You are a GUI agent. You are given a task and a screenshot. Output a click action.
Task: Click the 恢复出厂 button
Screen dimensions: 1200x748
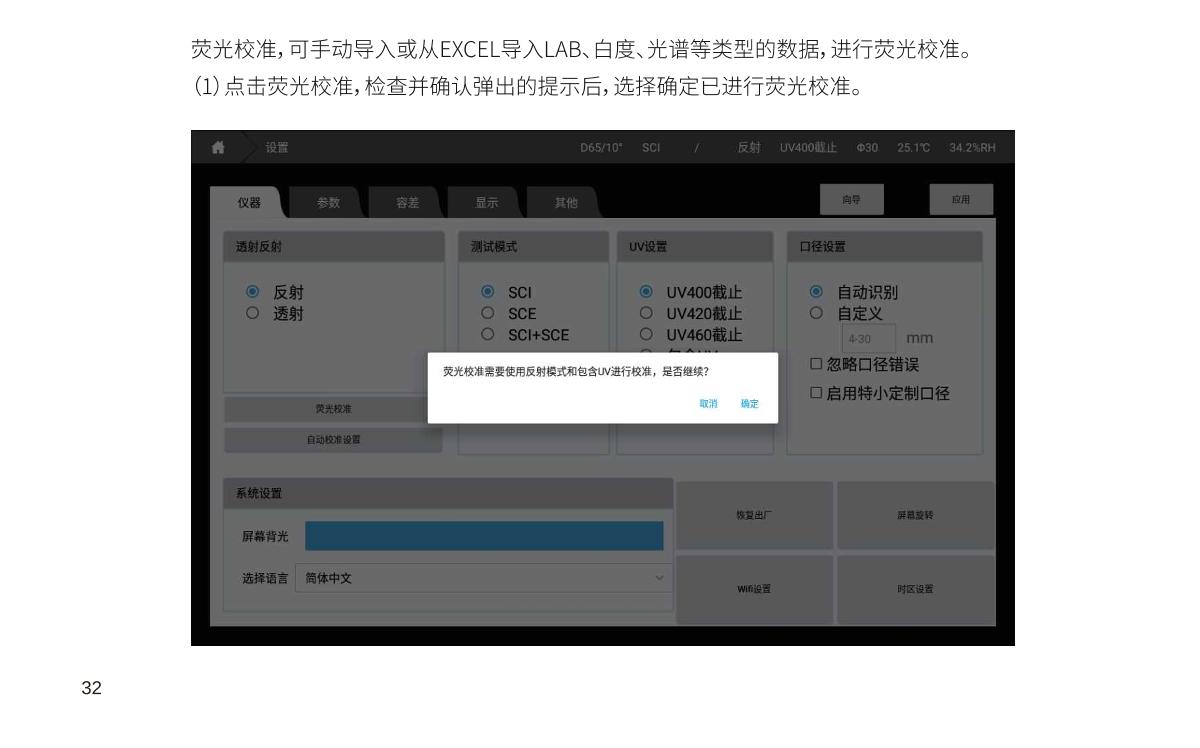pos(754,516)
